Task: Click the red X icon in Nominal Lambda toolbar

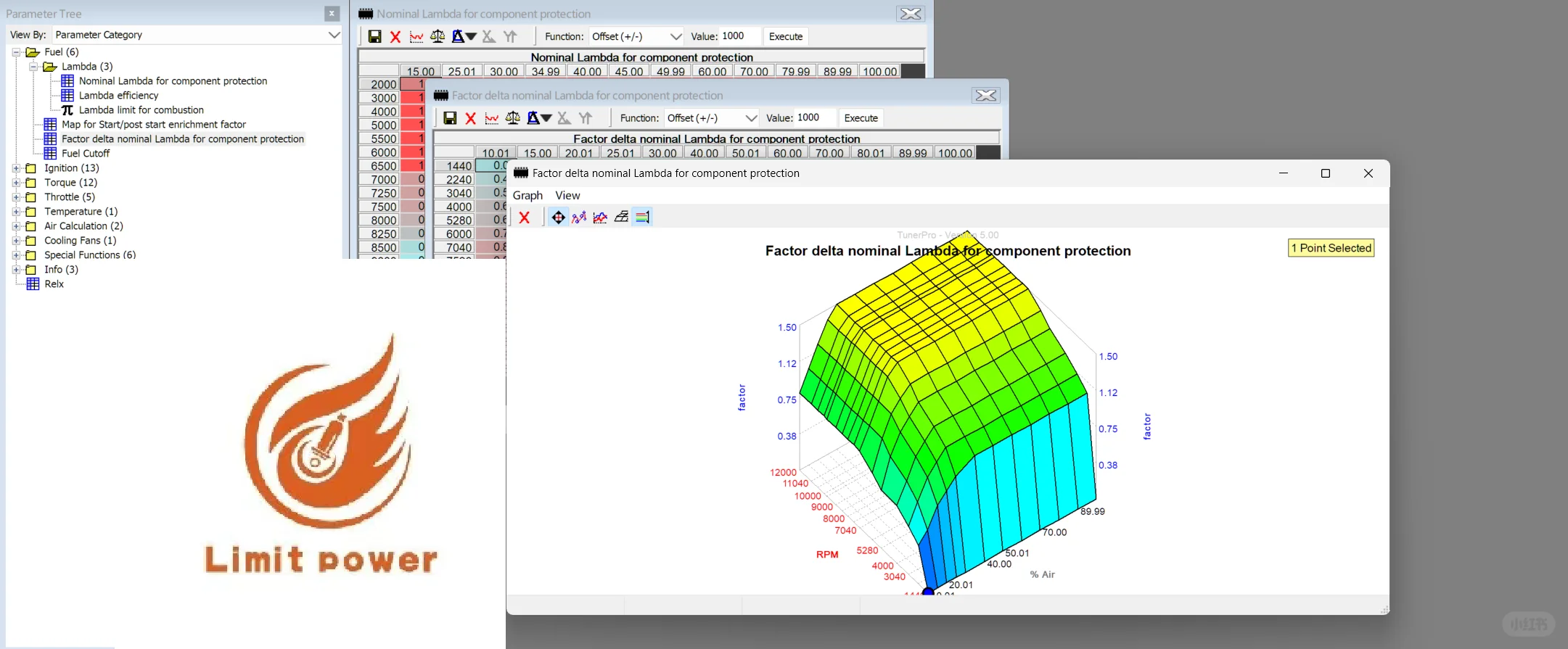Action: tap(395, 36)
